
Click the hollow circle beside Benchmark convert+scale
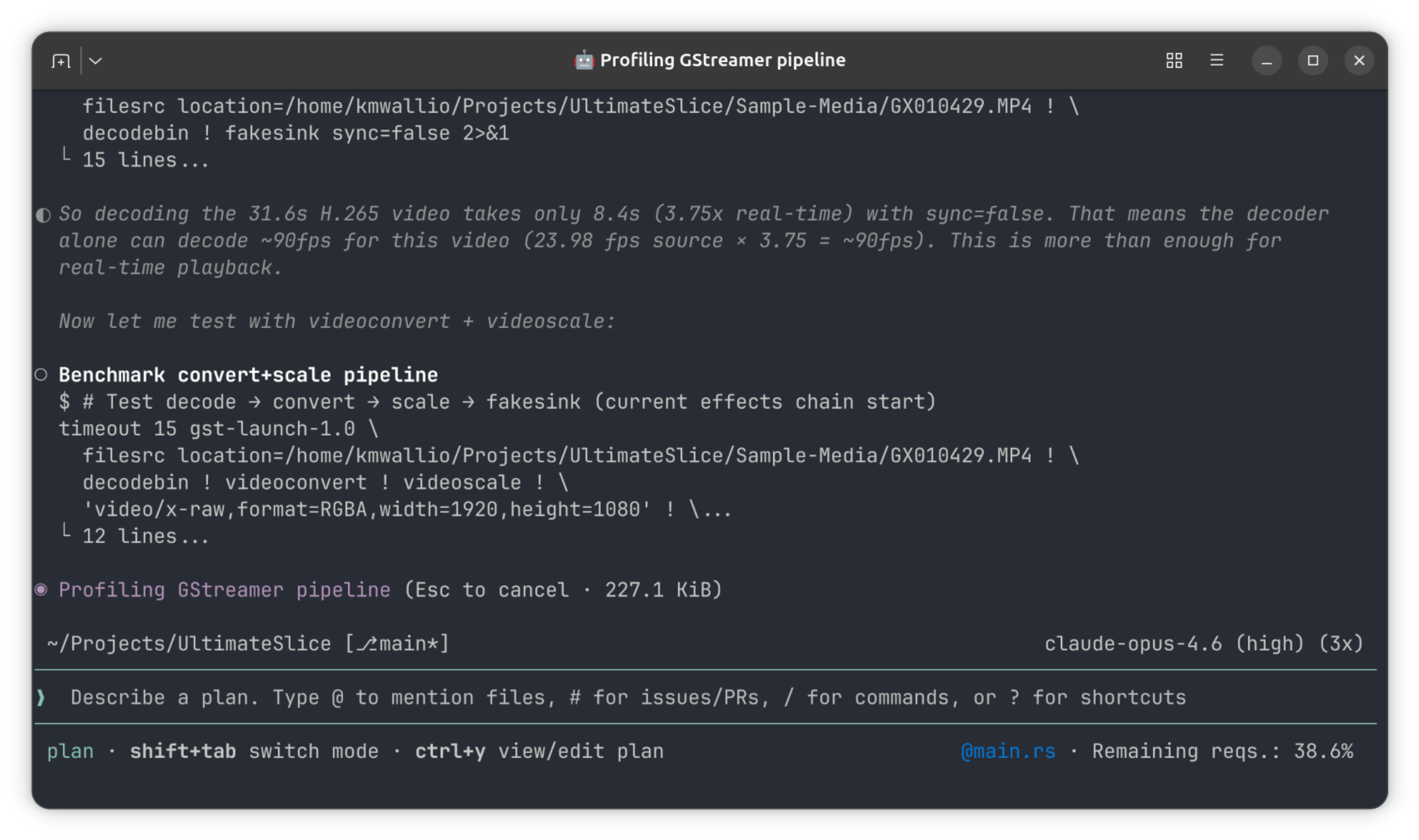[x=41, y=375]
